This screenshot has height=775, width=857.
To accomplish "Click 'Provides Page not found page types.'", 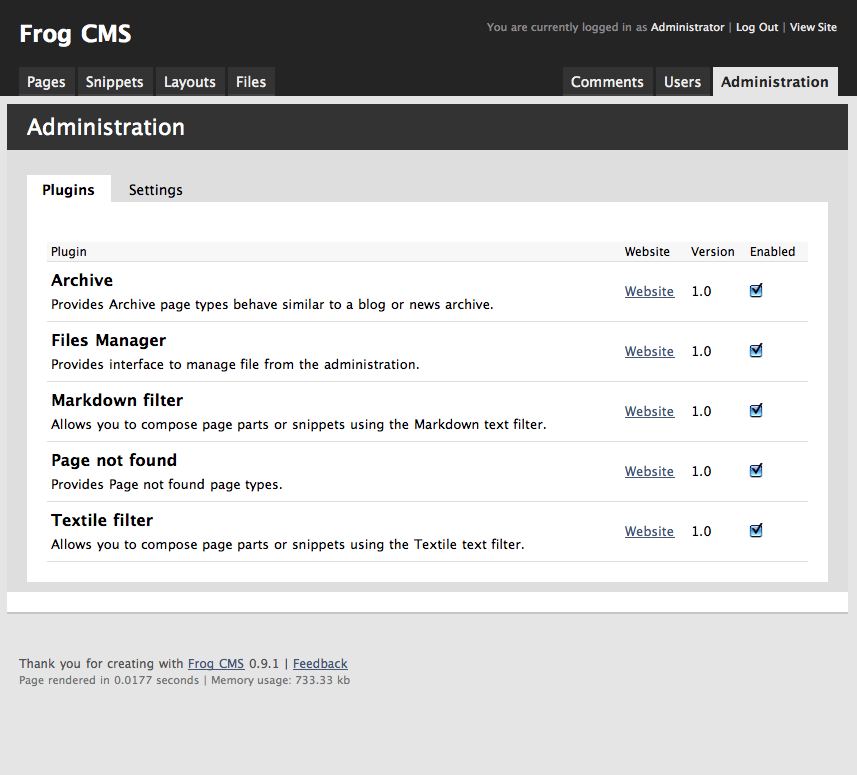I will point(167,485).
